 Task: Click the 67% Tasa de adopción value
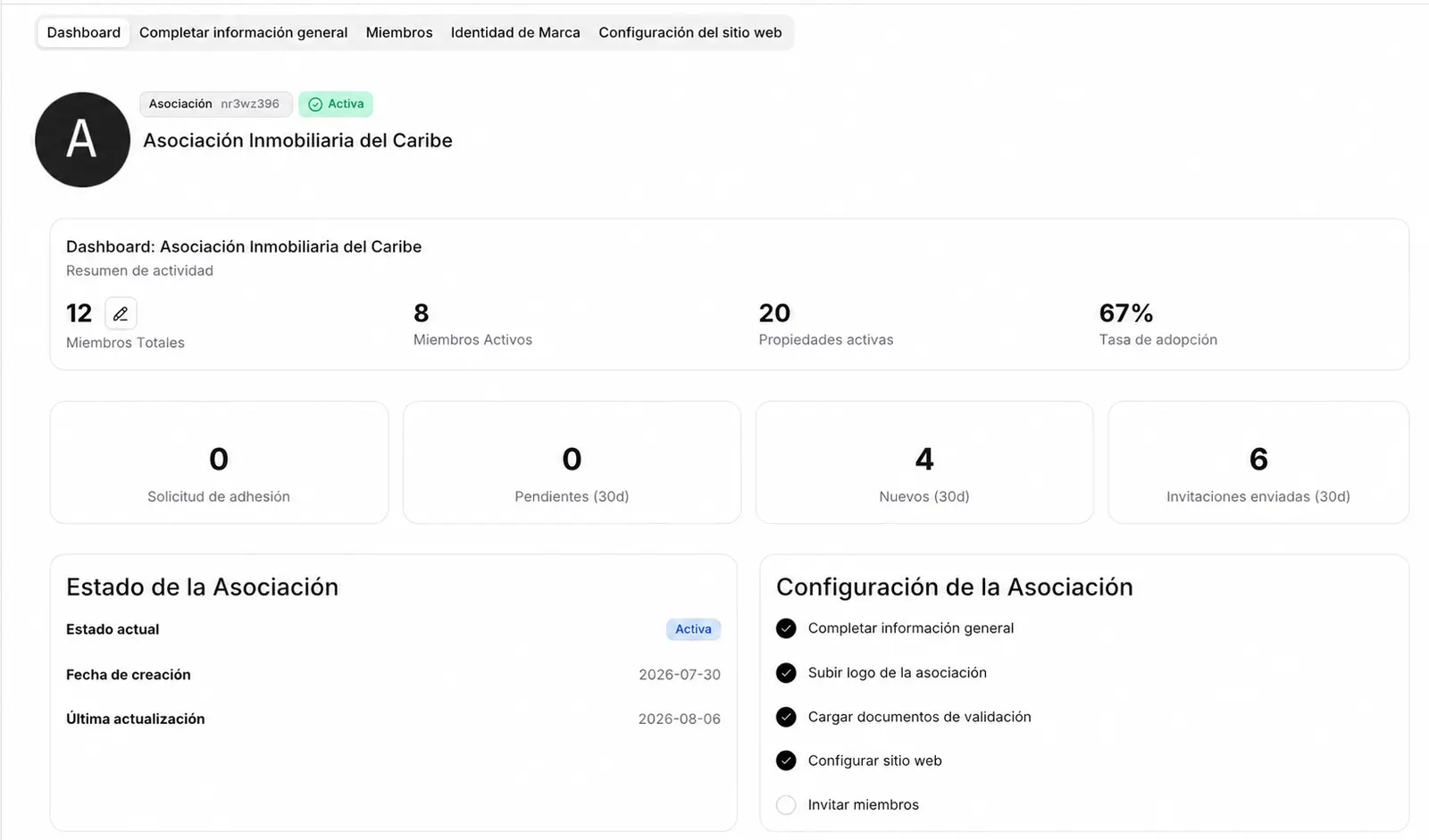pyautogui.click(x=1126, y=313)
